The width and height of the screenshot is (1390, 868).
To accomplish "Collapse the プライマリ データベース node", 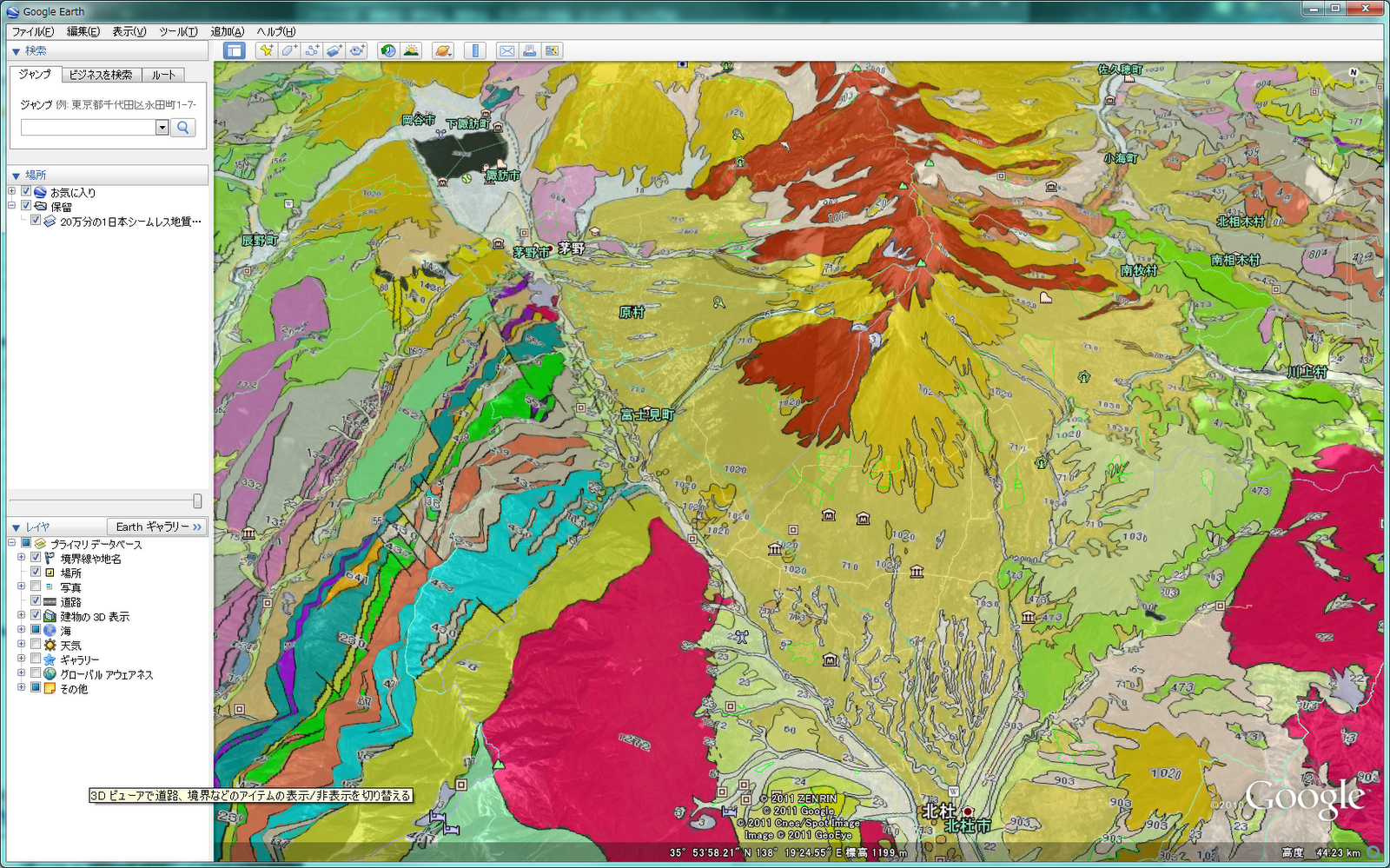I will 12,543.
